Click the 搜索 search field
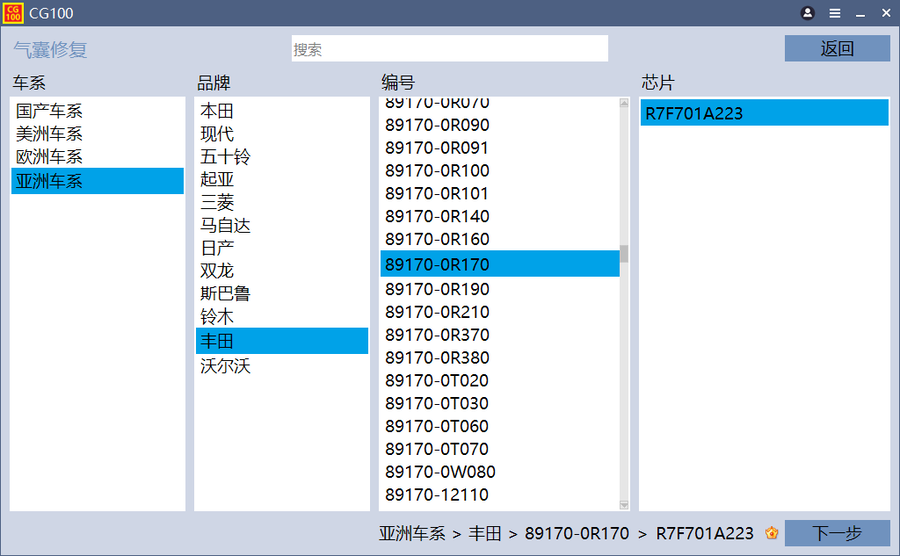Image resolution: width=900 pixels, height=556 pixels. (x=449, y=49)
